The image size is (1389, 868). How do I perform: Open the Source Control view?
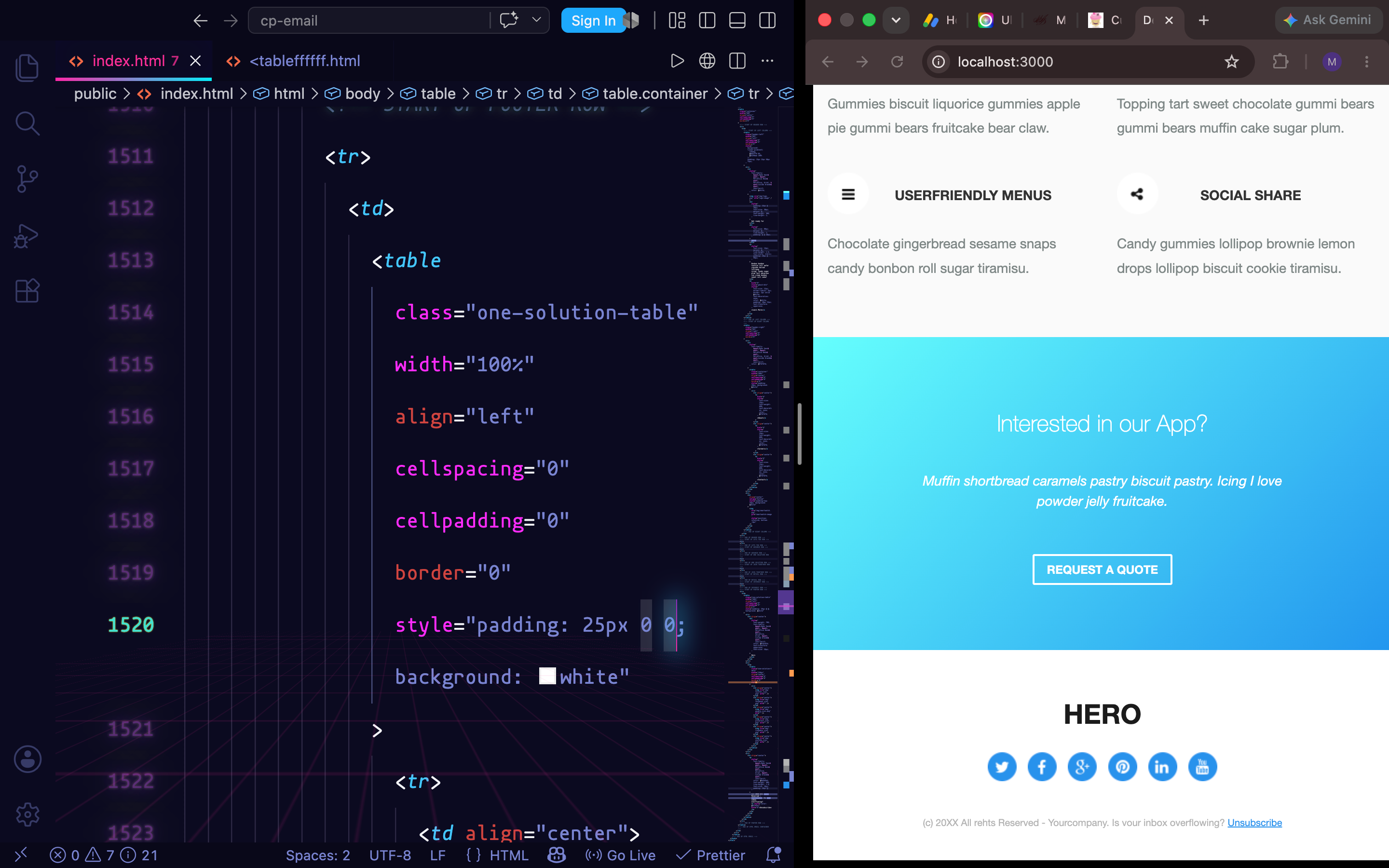pos(27,179)
